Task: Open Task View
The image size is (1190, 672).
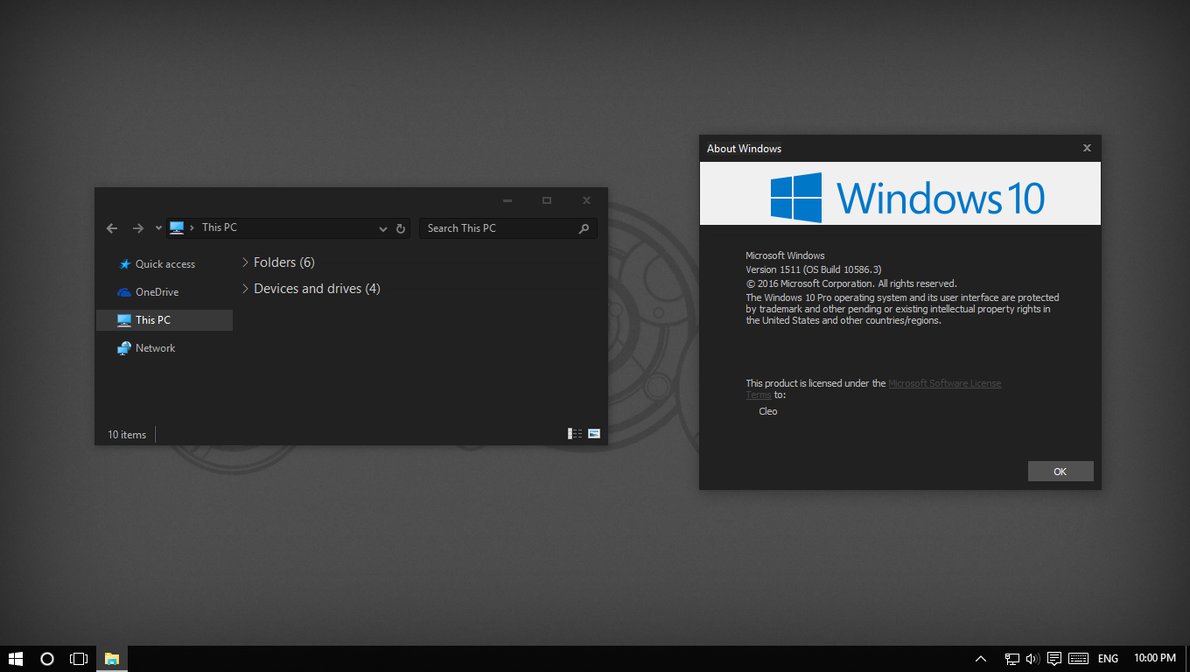Action: pyautogui.click(x=79, y=659)
